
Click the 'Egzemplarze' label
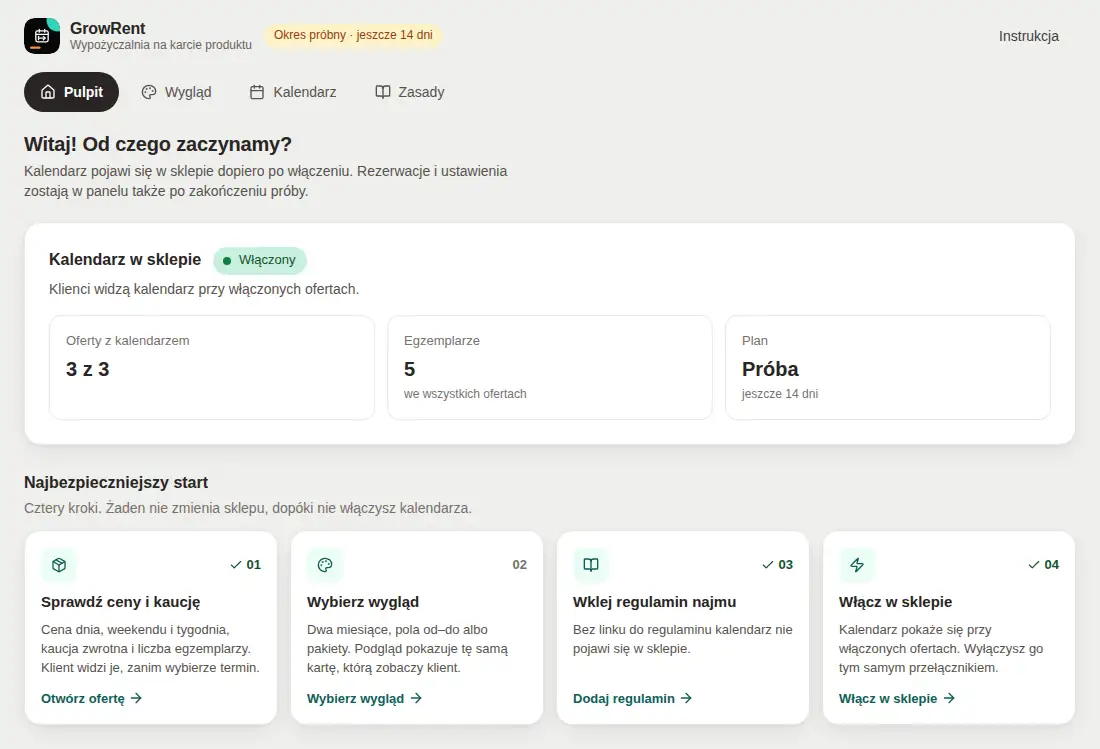point(442,341)
